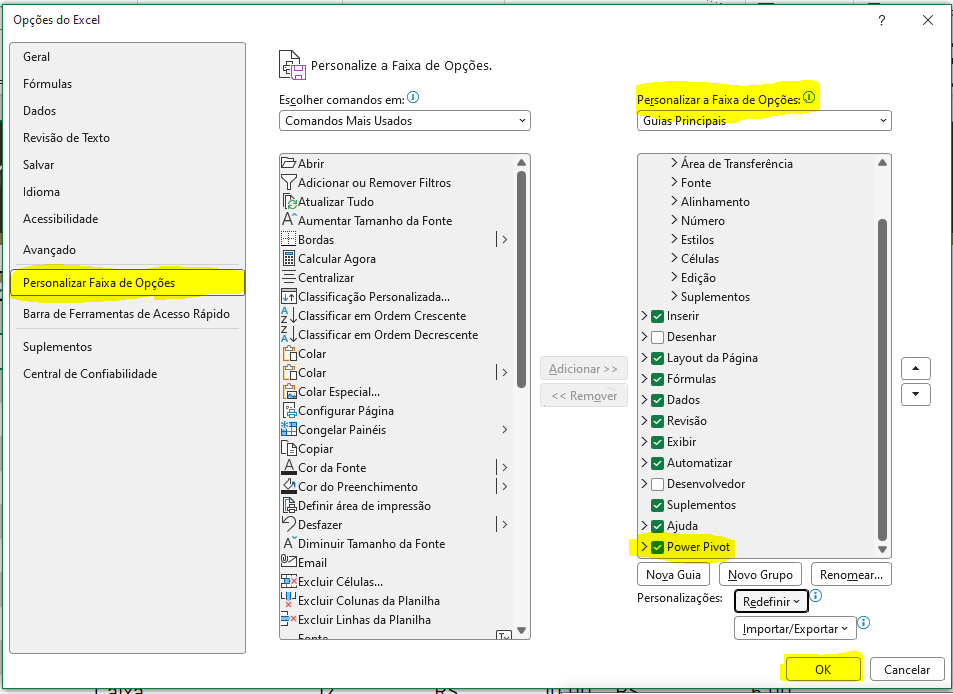Click the tabs tree vertical scrollbar
The image size is (953, 694).
coord(882,380)
